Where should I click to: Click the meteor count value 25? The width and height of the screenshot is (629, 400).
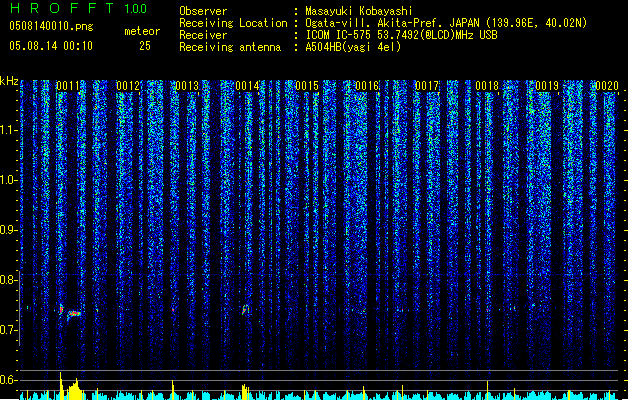pyautogui.click(x=145, y=46)
